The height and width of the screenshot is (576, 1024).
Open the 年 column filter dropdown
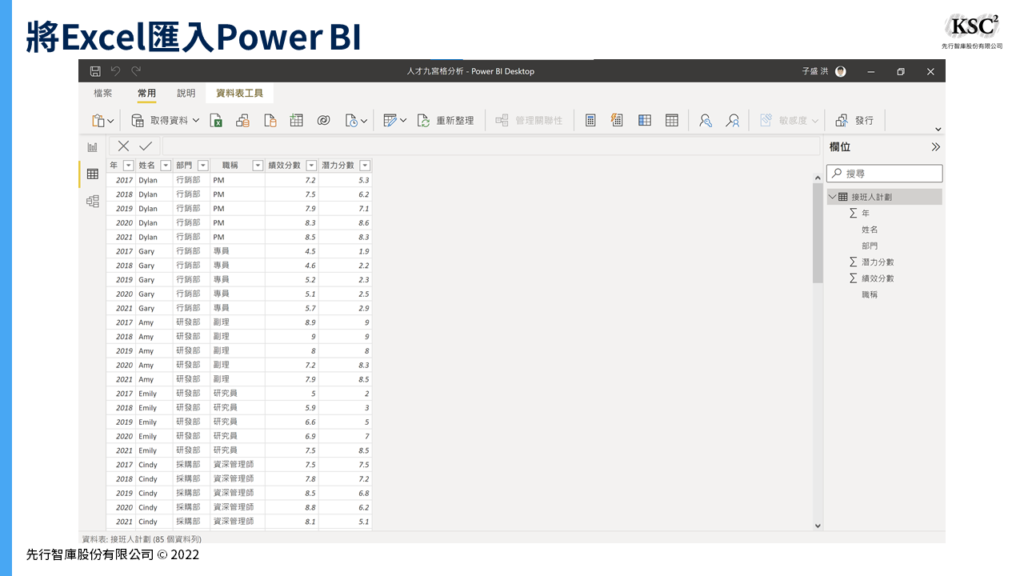(129, 165)
